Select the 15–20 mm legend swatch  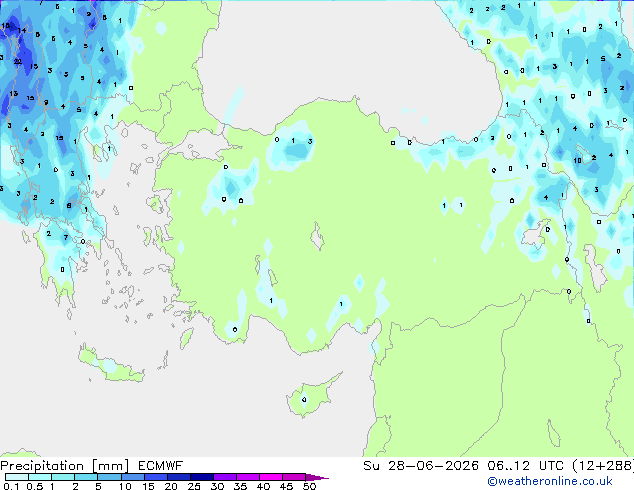(x=155, y=477)
